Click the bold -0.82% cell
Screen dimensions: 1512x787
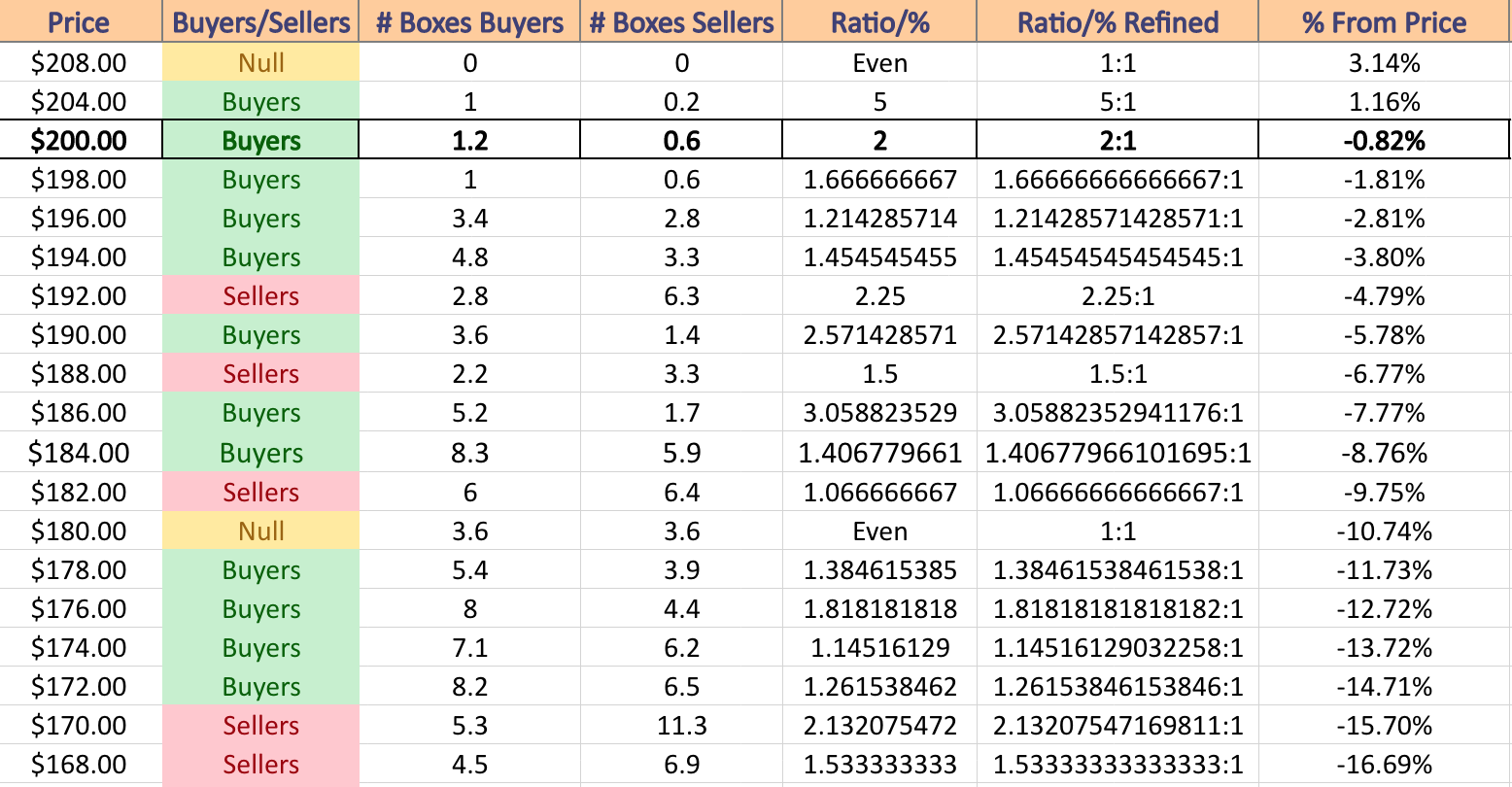[1385, 141]
